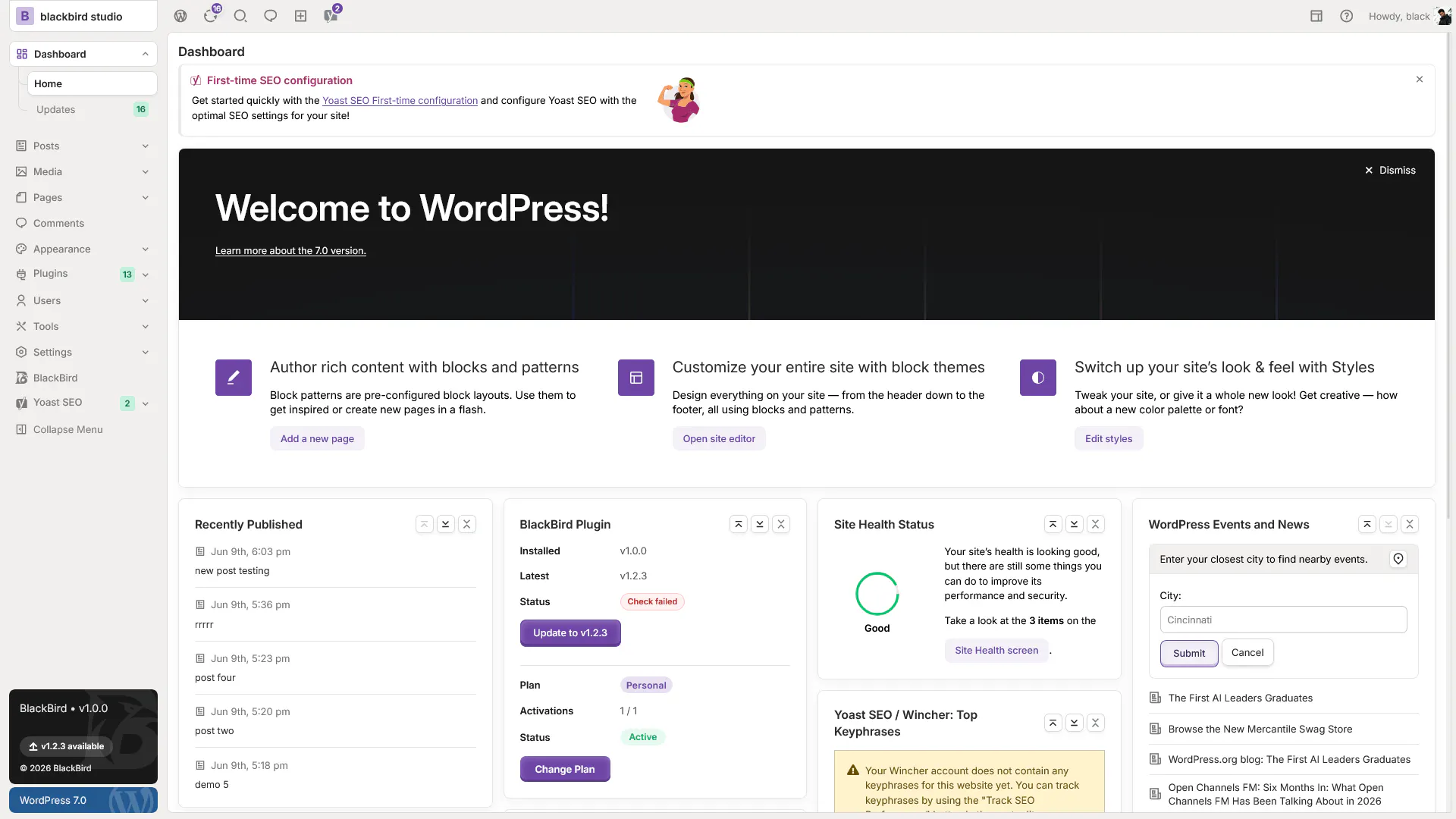
Task: Expand the Settings submenu
Action: (145, 353)
